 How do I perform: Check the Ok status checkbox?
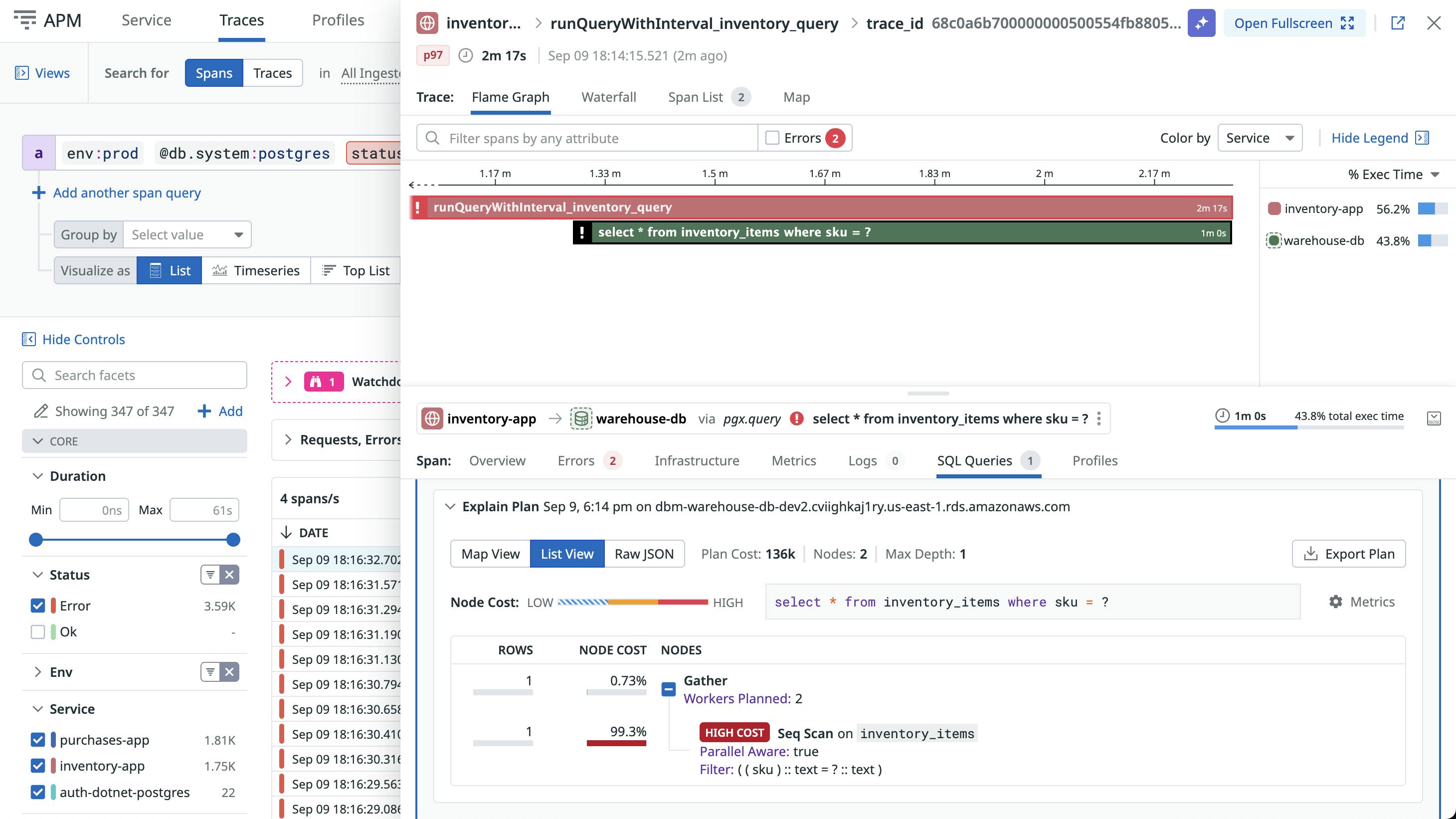tap(38, 632)
